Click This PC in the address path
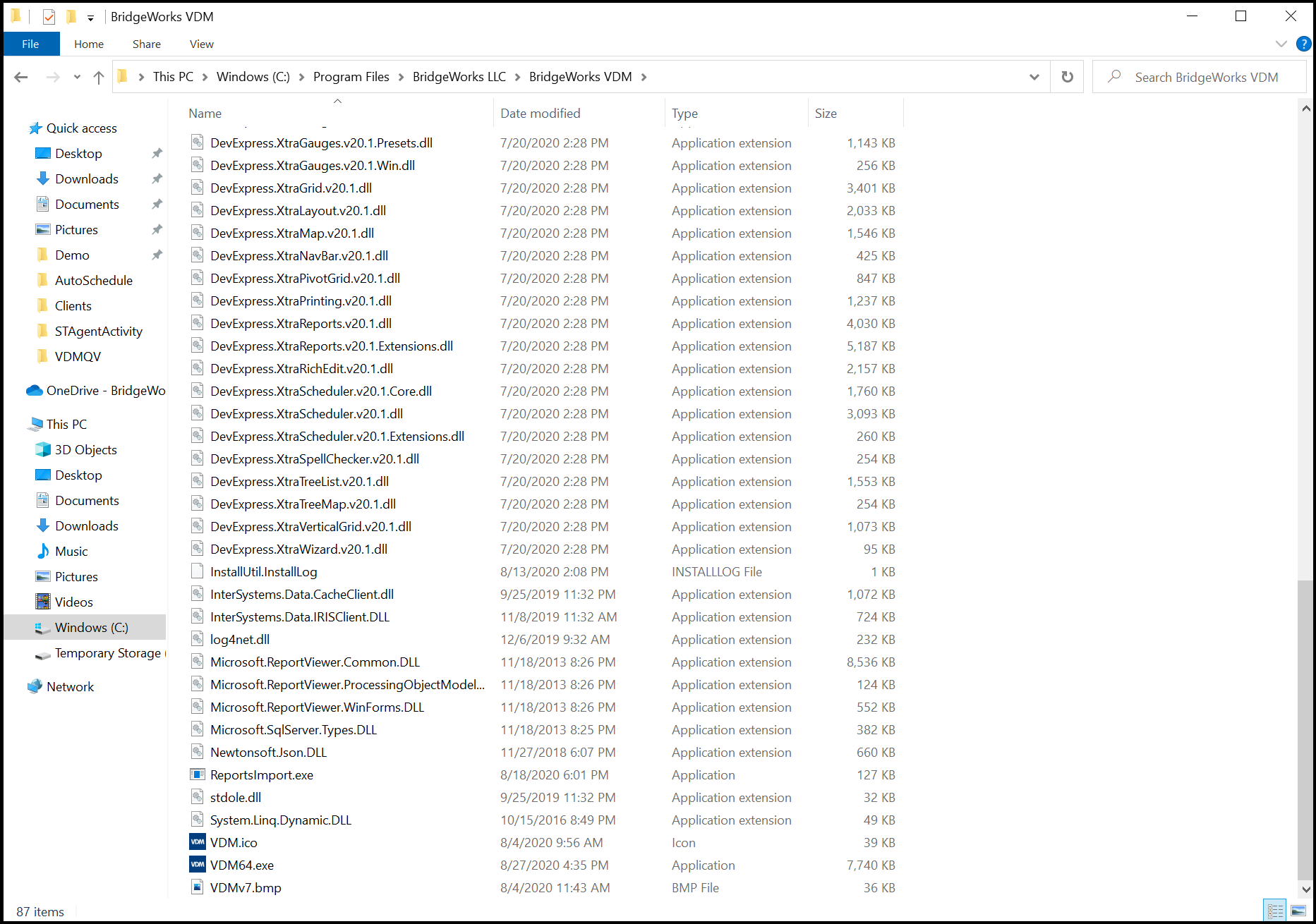Screen dimensions: 1316x924 [x=173, y=77]
